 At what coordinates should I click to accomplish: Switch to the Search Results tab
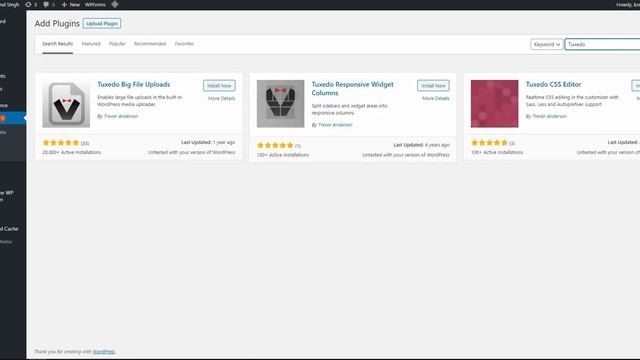[x=58, y=44]
